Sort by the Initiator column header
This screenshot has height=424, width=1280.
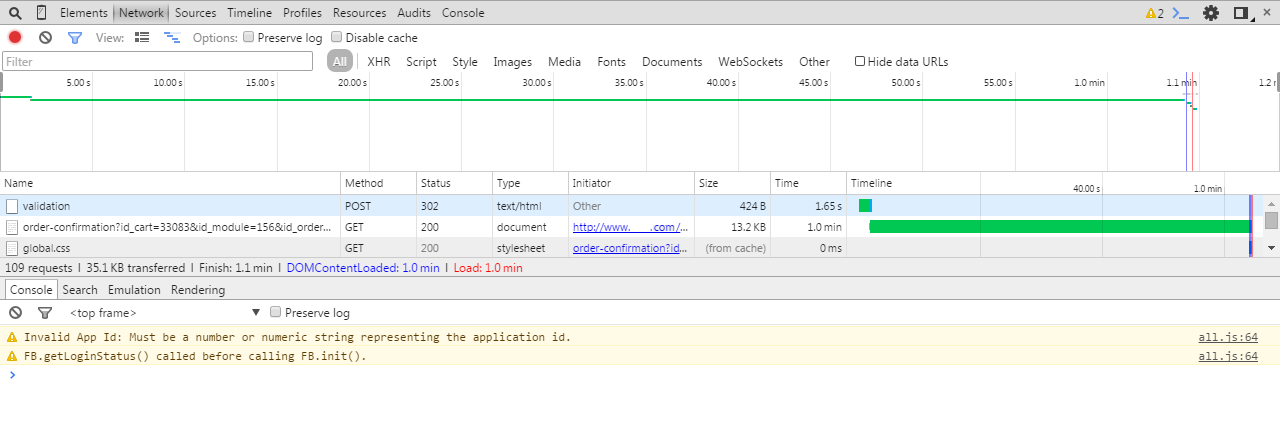(x=631, y=183)
